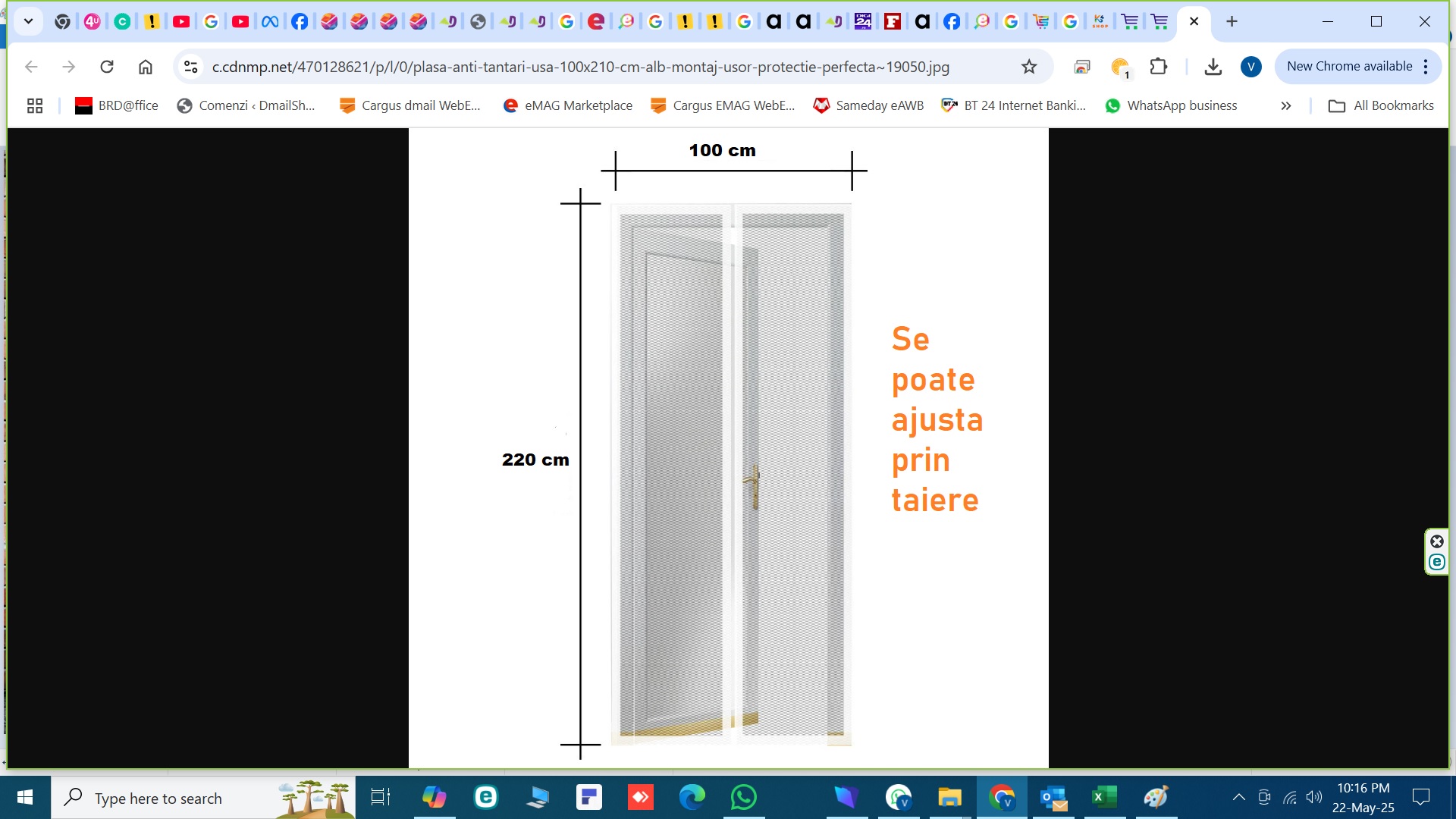Switch to the Digi24 tab
This screenshot has height=819, width=1456.
click(x=863, y=22)
